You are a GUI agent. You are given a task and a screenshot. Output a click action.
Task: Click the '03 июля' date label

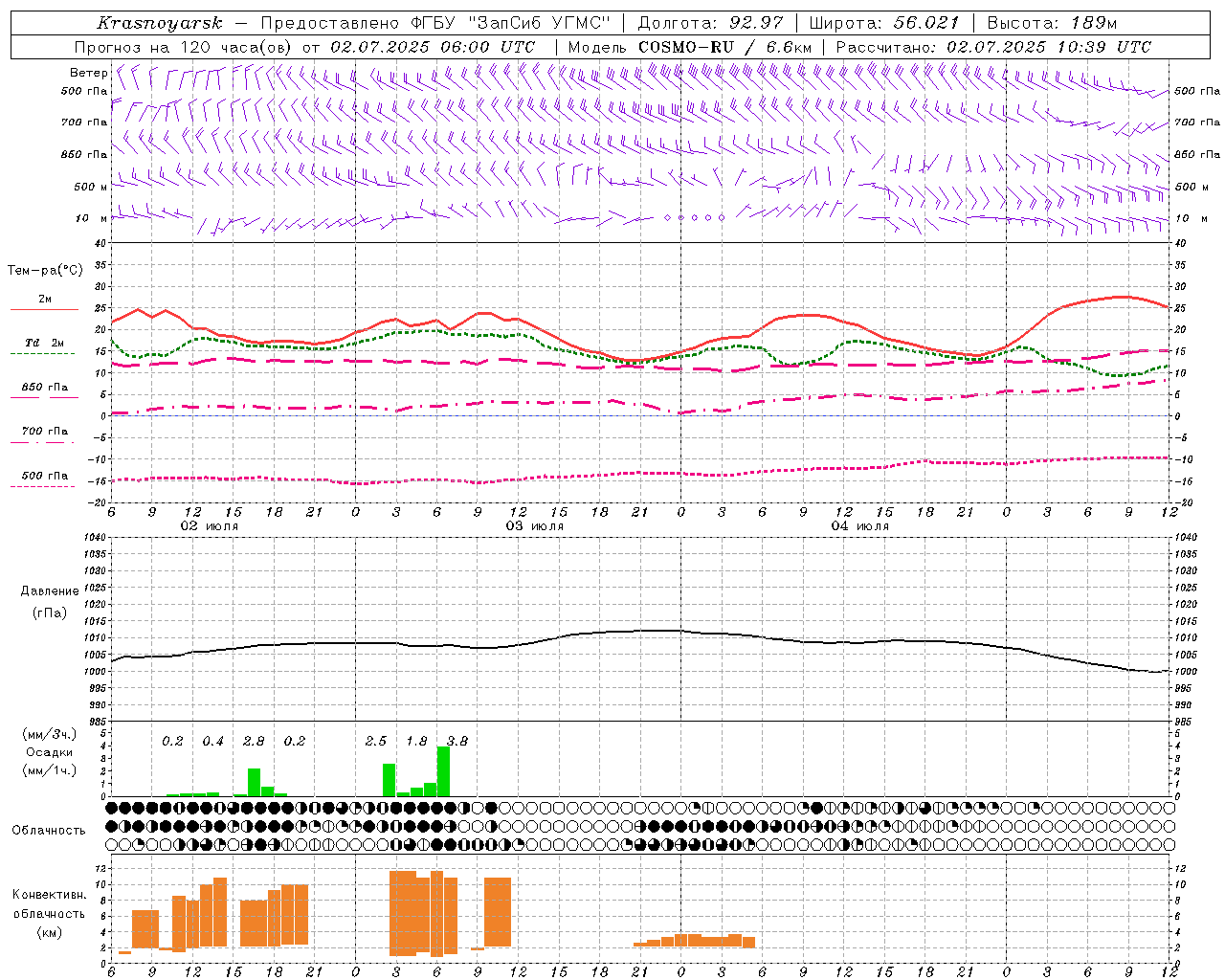535,526
